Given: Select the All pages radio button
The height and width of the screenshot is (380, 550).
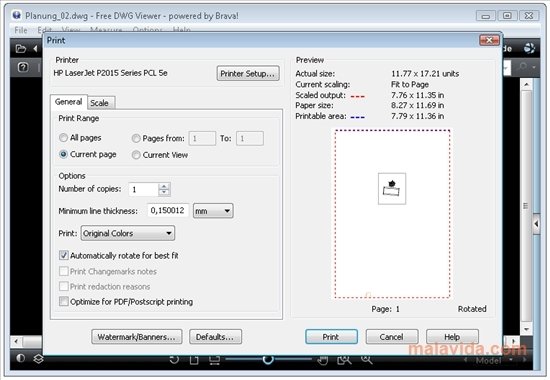Looking at the screenshot, I should (63, 138).
